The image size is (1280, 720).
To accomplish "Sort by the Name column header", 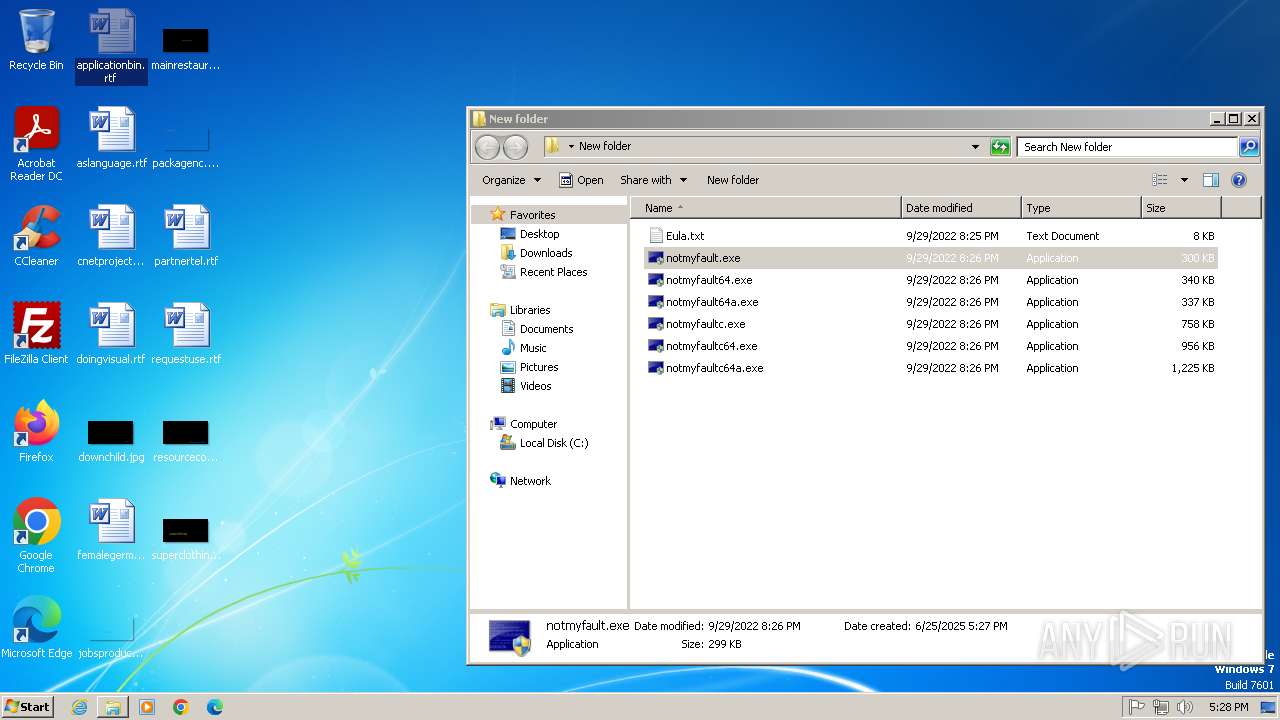I will 766,208.
